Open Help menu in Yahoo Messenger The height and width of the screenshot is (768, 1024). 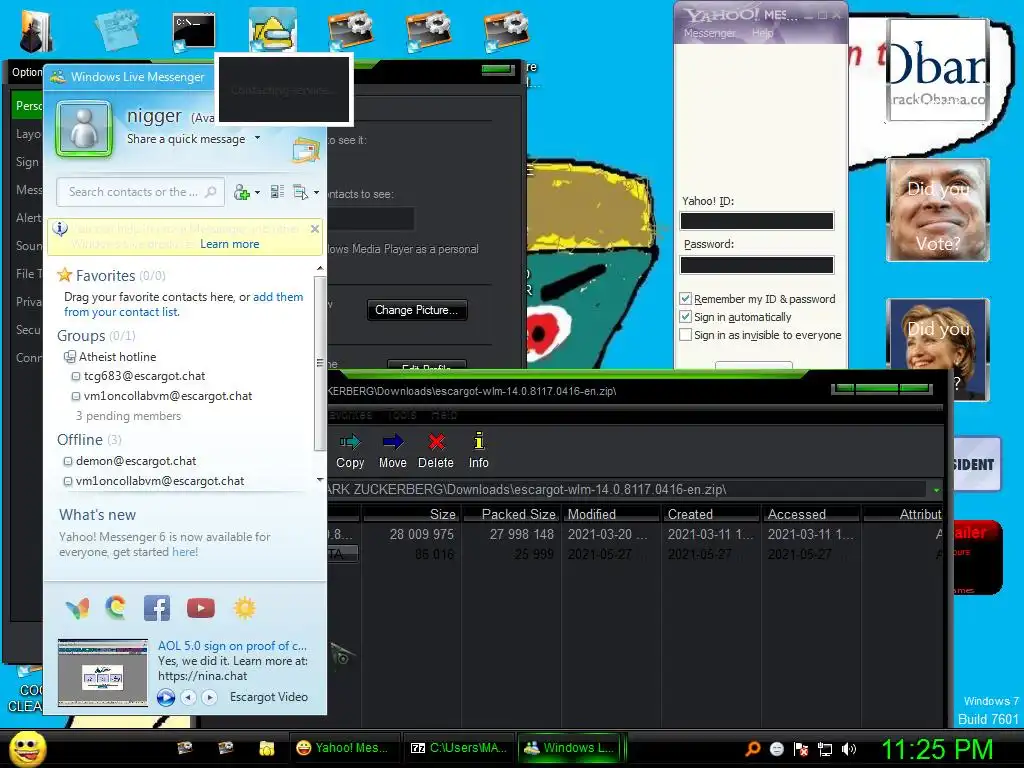pos(762,33)
